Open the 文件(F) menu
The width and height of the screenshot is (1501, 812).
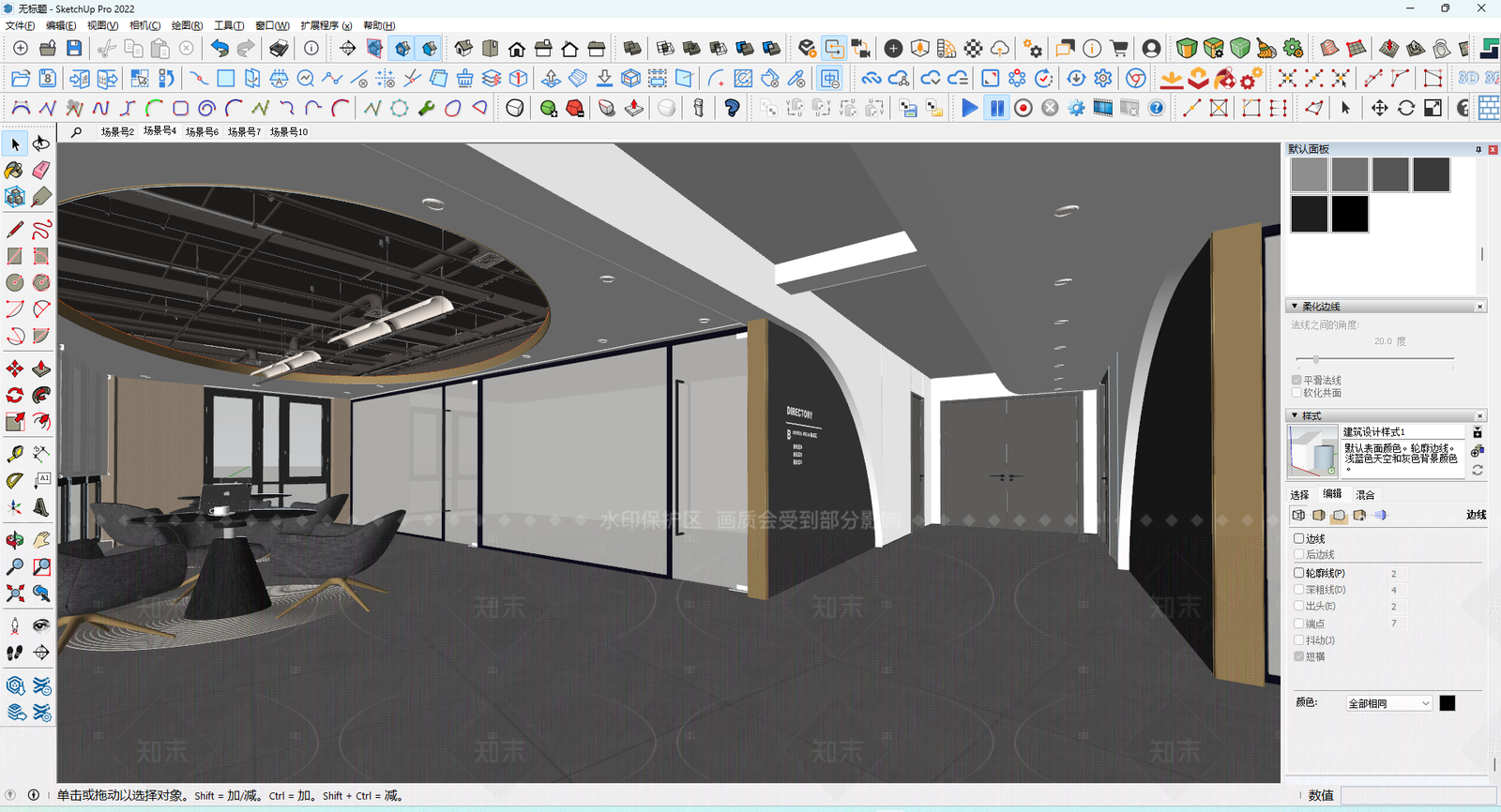(20, 25)
